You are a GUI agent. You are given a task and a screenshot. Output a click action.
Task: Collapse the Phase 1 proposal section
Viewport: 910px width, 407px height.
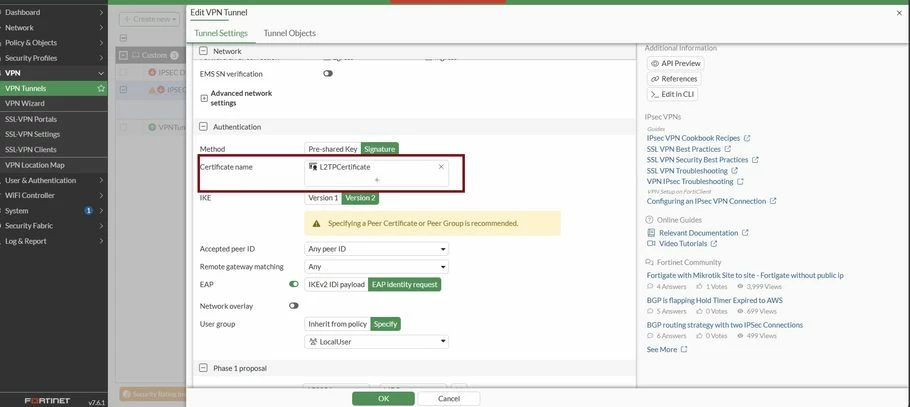point(203,368)
